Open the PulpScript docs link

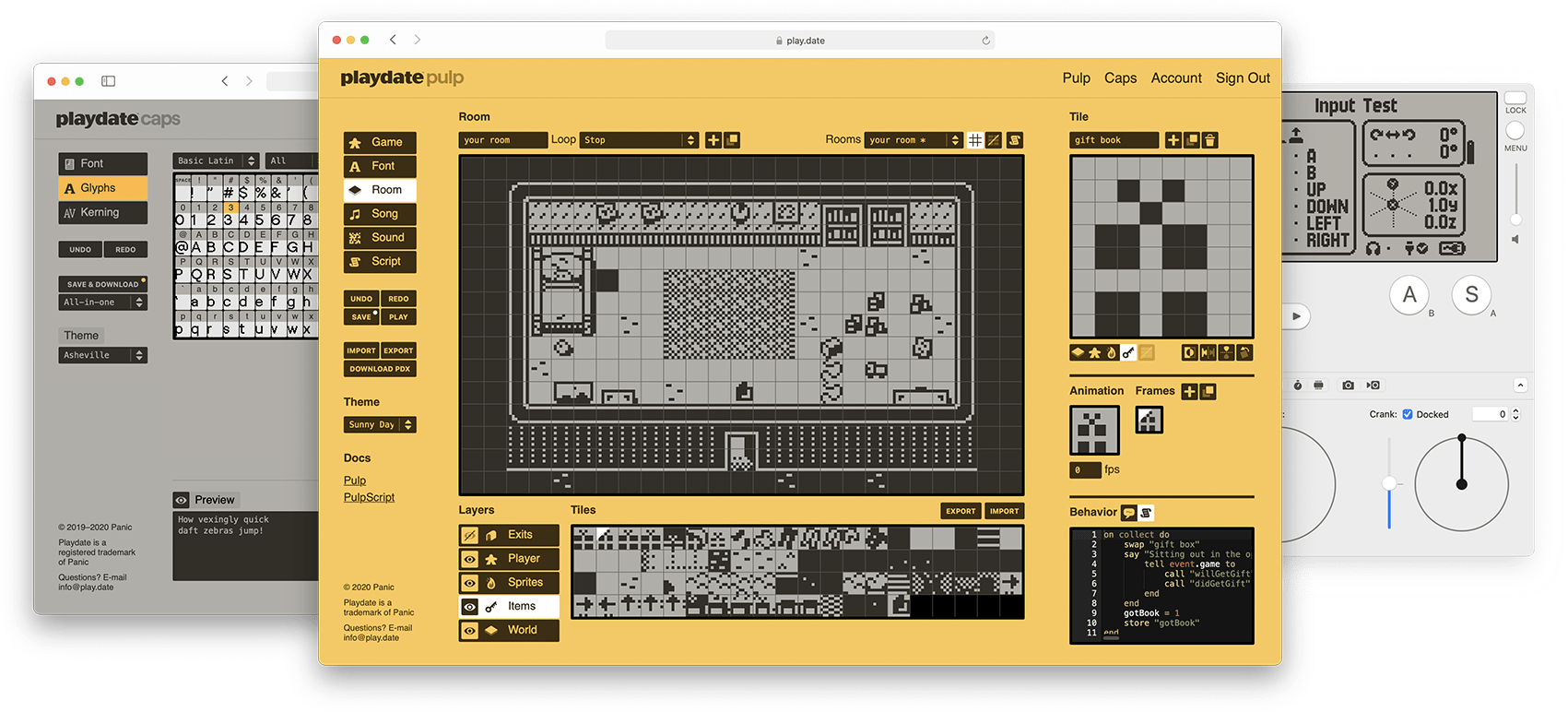point(369,497)
